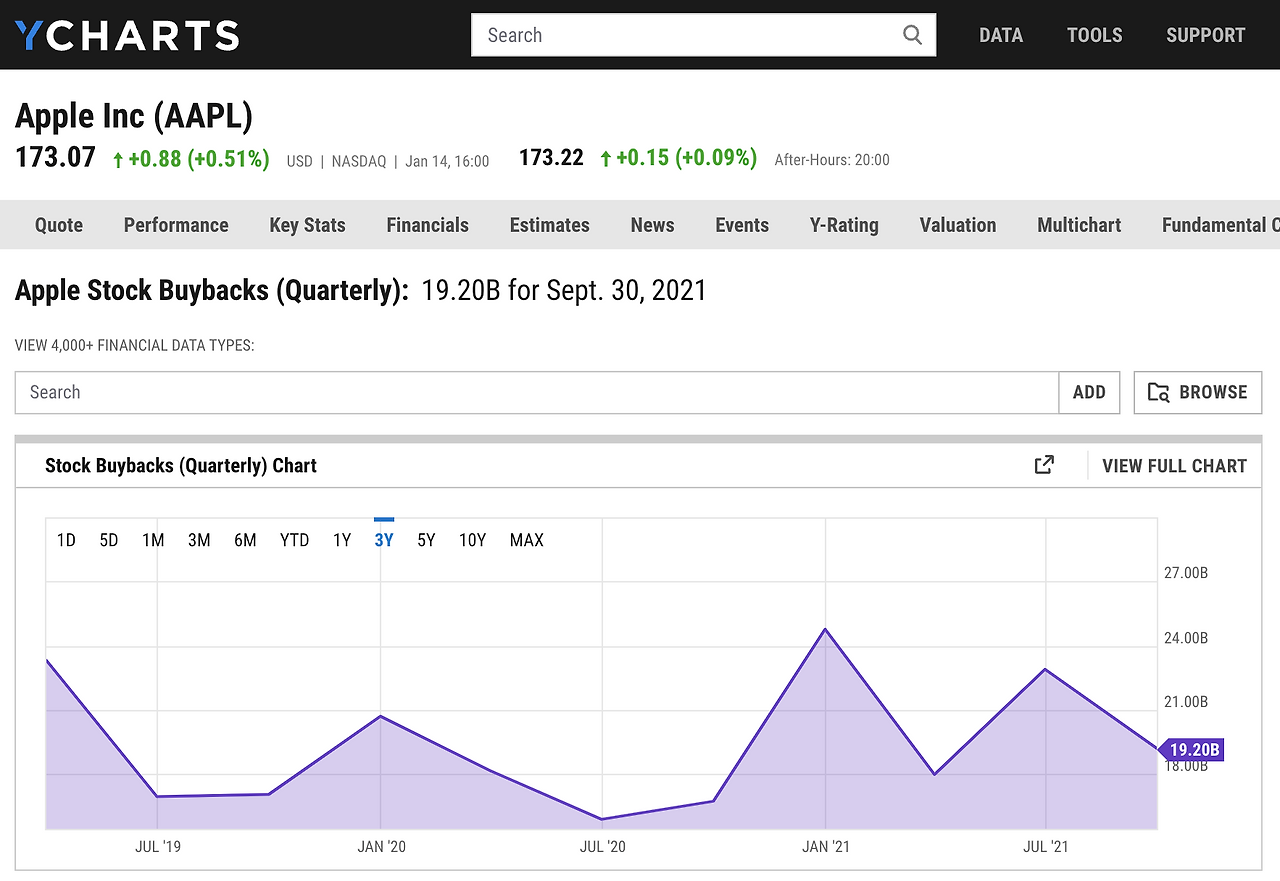Click Stock Buybacks (Quarterly) Chart title

181,466
